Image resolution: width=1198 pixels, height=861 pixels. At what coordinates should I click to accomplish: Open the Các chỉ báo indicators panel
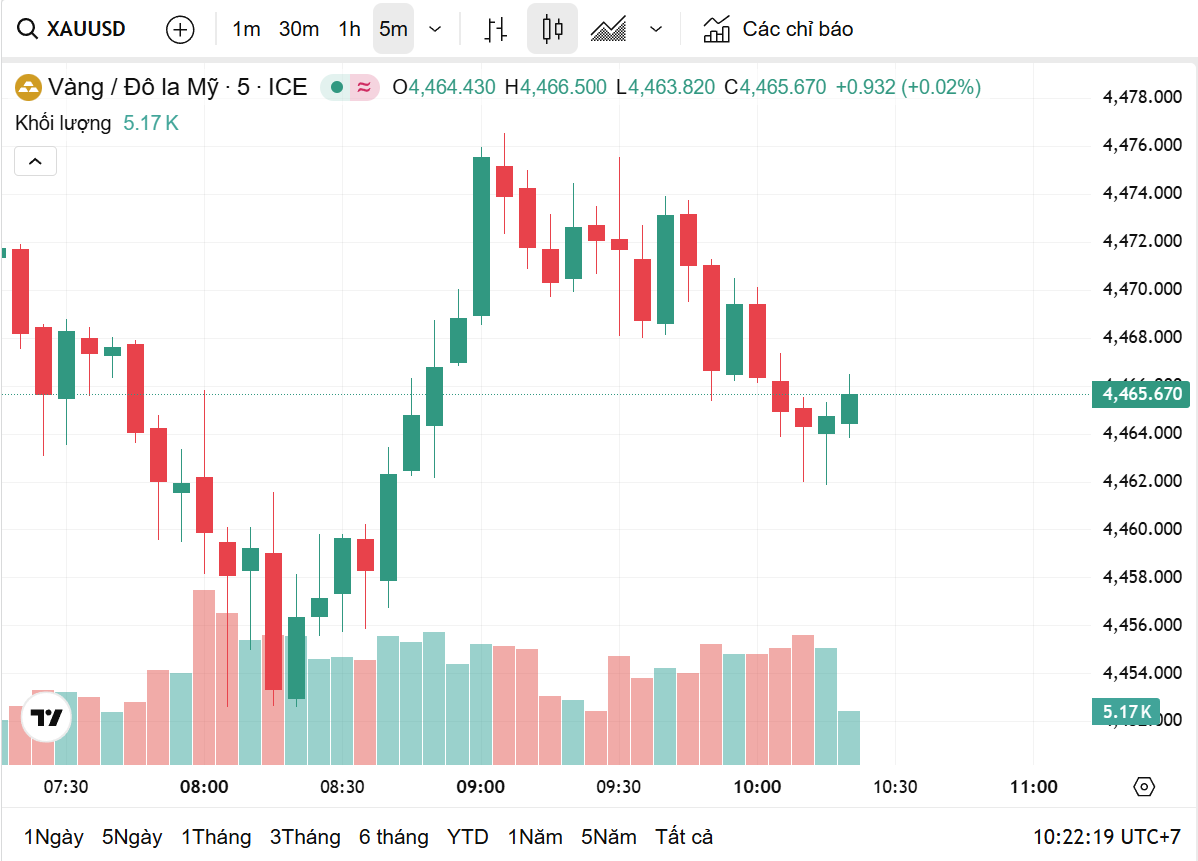(778, 29)
